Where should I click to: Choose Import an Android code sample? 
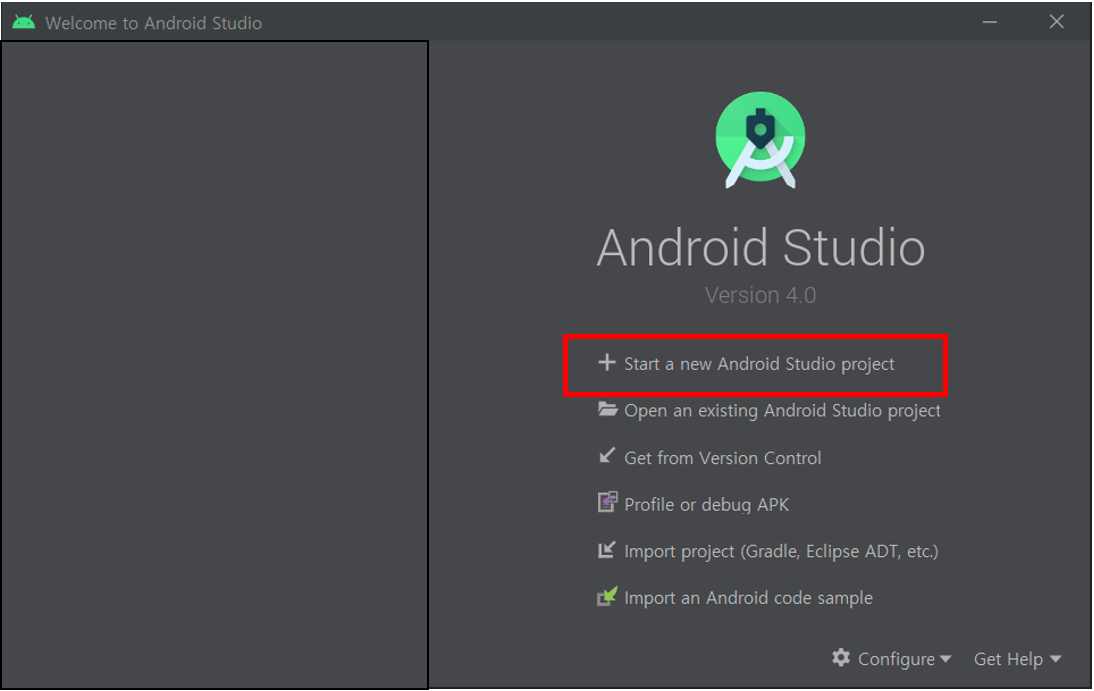point(749,598)
